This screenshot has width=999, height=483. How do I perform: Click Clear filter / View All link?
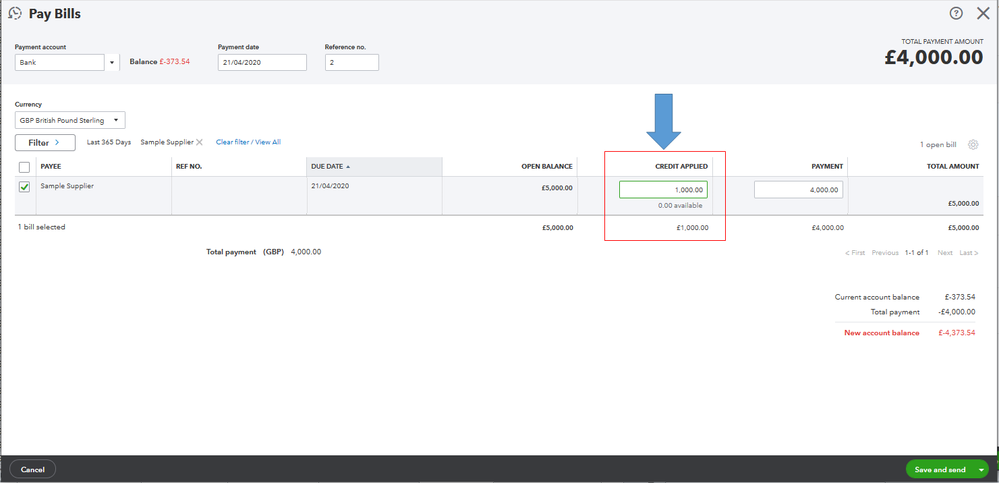click(248, 142)
